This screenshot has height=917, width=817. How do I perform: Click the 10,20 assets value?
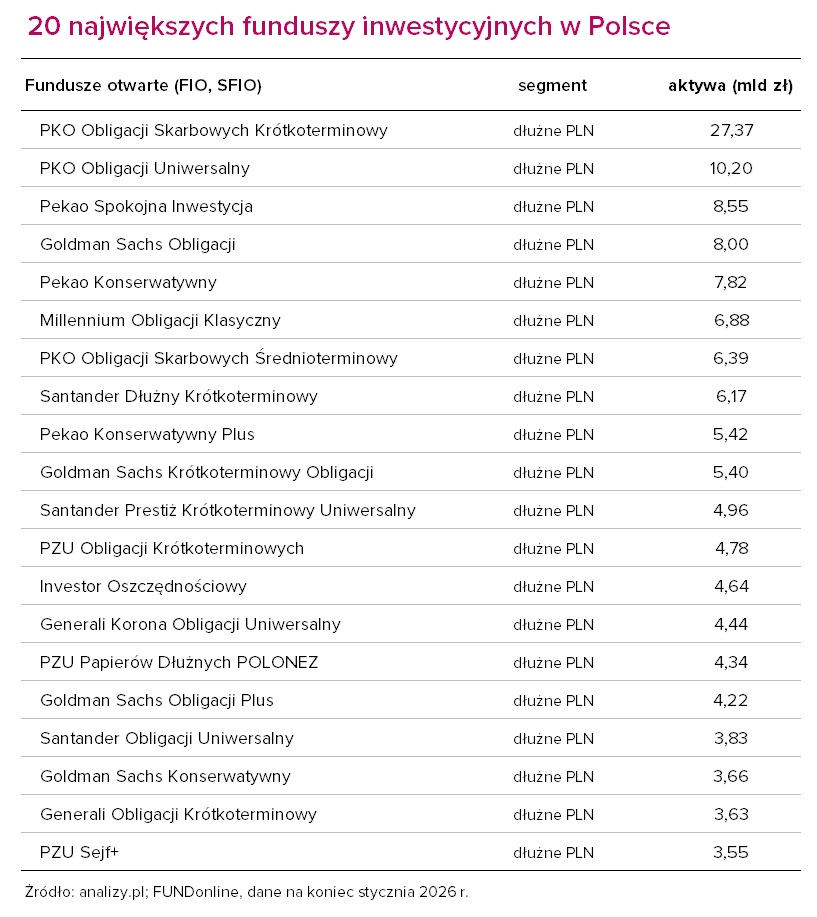point(731,168)
